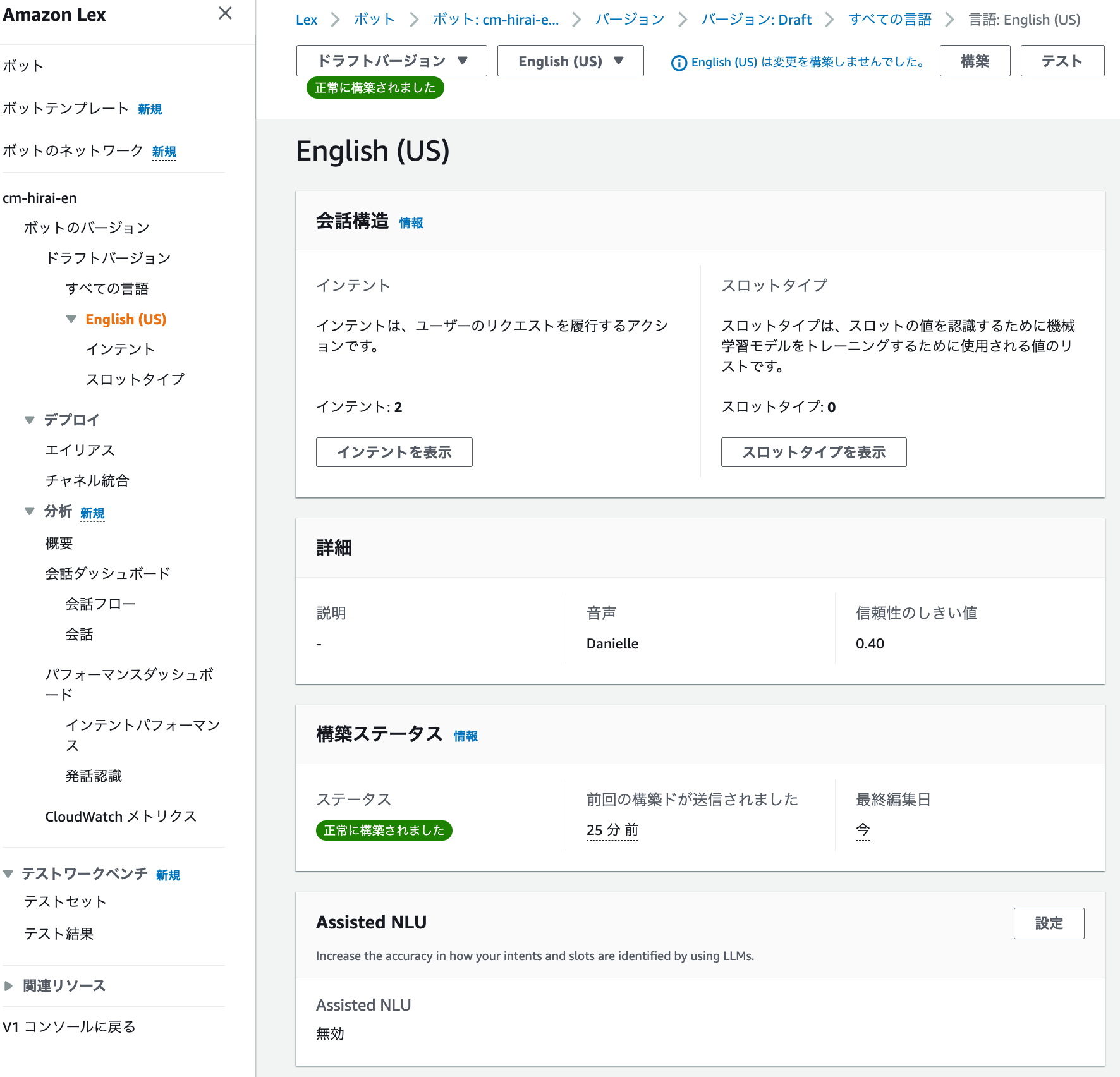Open テストセット in the sidebar
1120x1077 pixels.
pyautogui.click(x=65, y=901)
